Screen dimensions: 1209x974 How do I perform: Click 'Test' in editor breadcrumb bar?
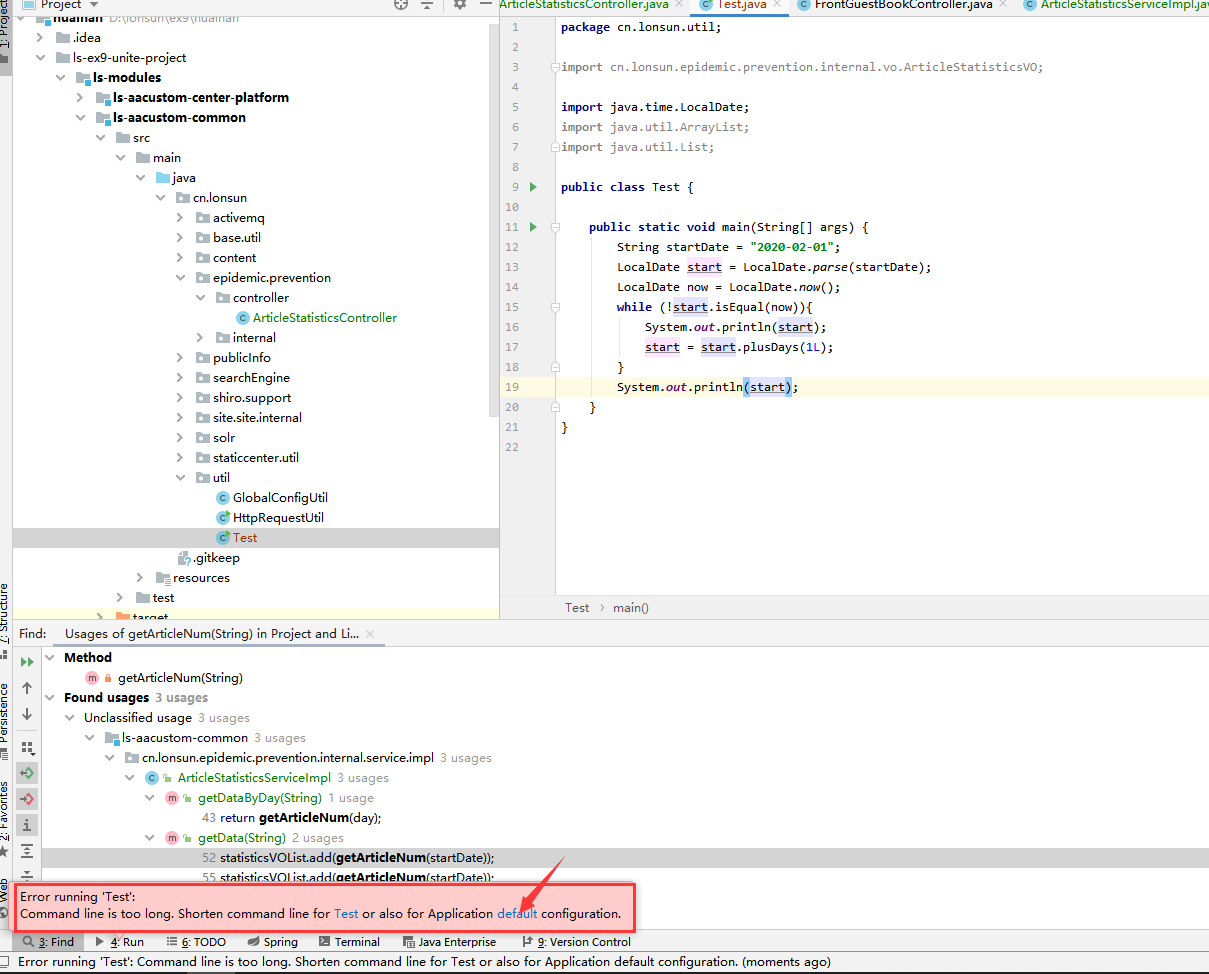point(577,607)
